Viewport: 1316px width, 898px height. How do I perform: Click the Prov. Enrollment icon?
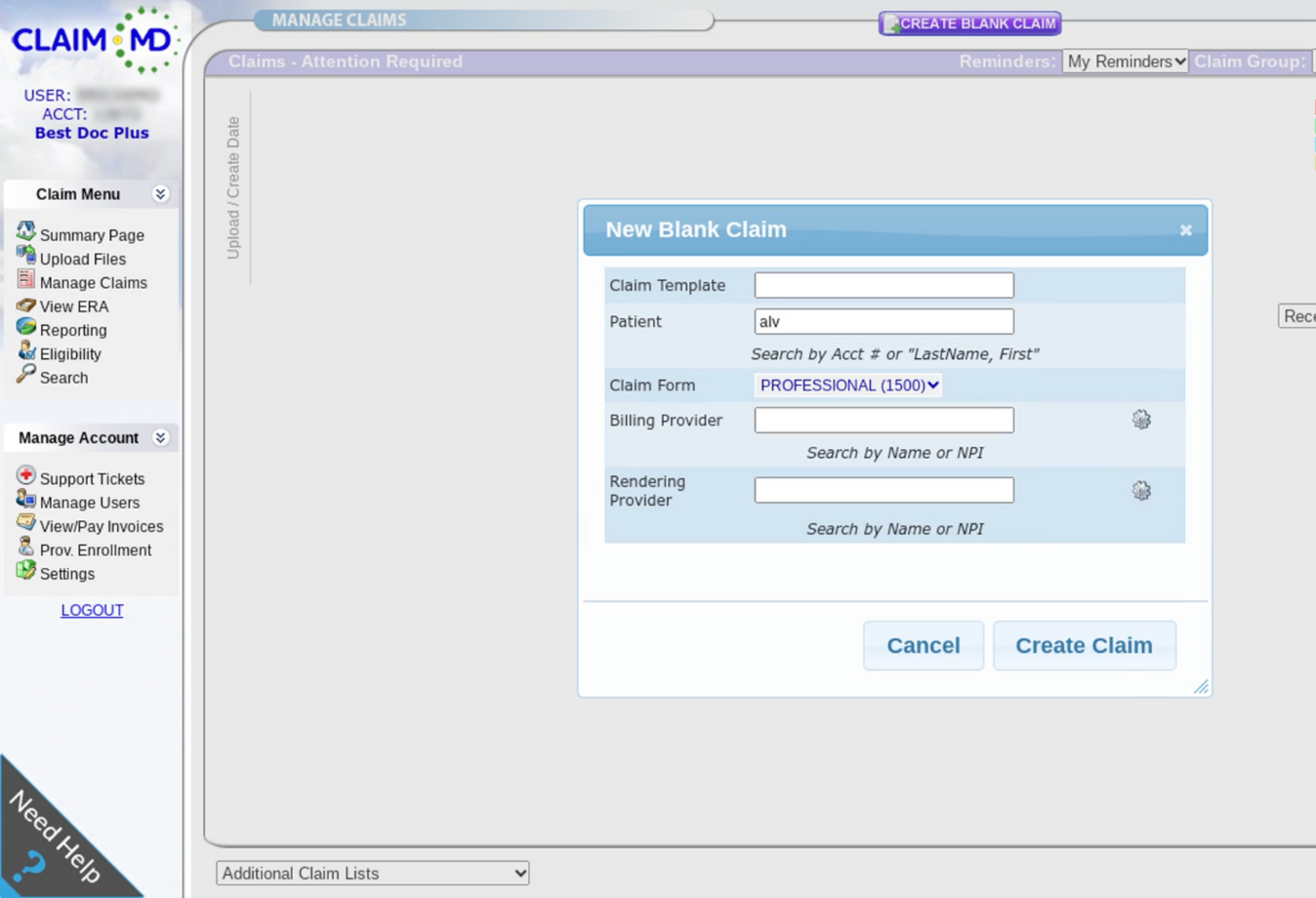[x=25, y=547]
